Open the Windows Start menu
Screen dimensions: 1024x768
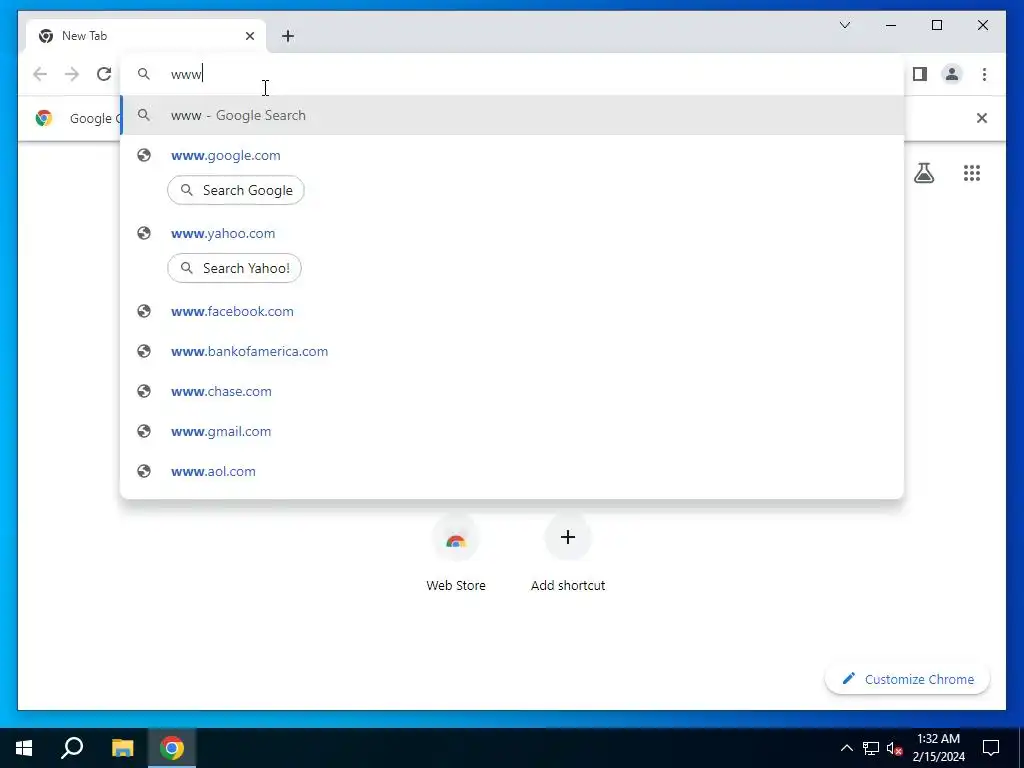coord(24,748)
